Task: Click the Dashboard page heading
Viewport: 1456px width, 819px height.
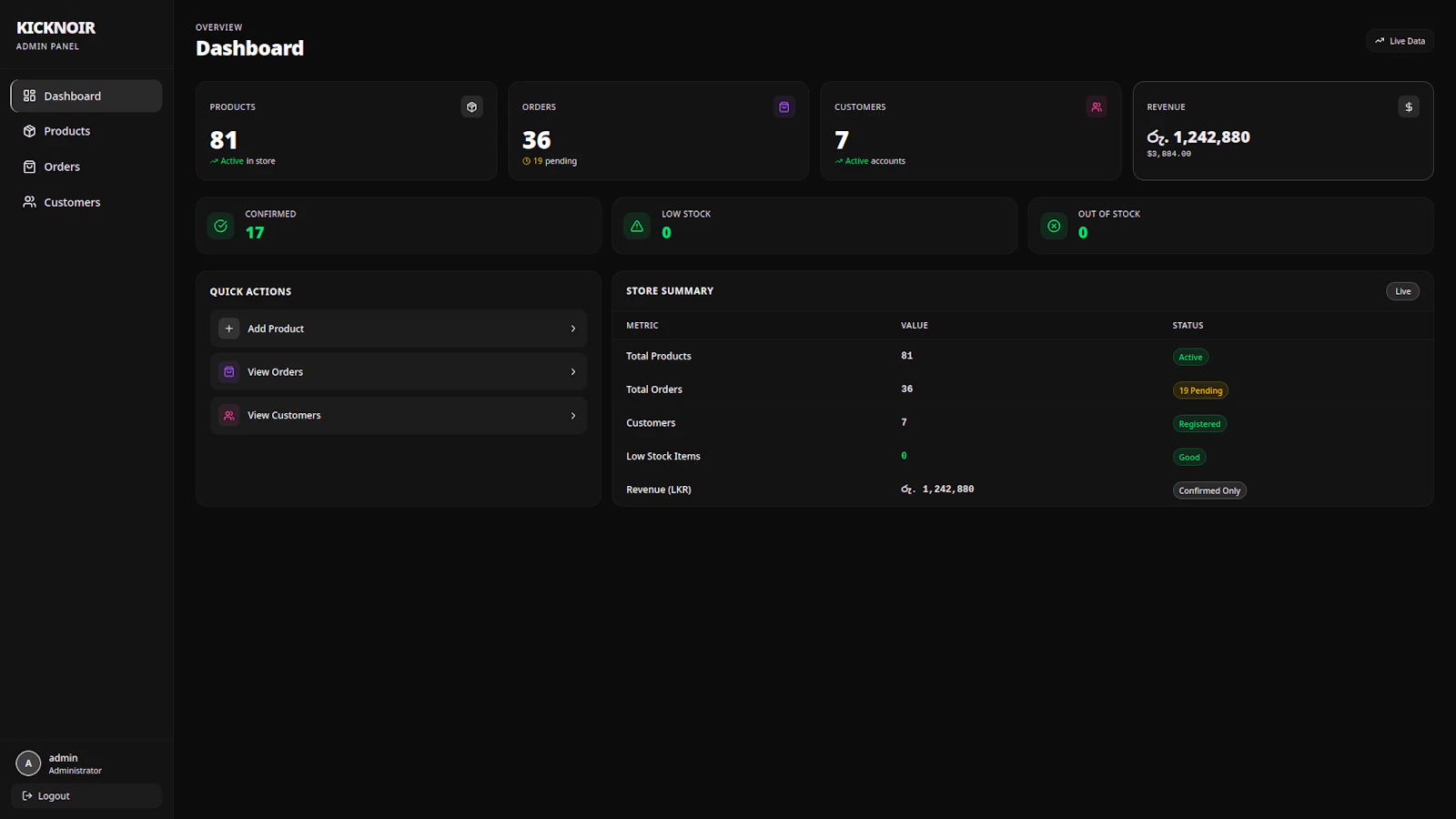Action: point(250,48)
